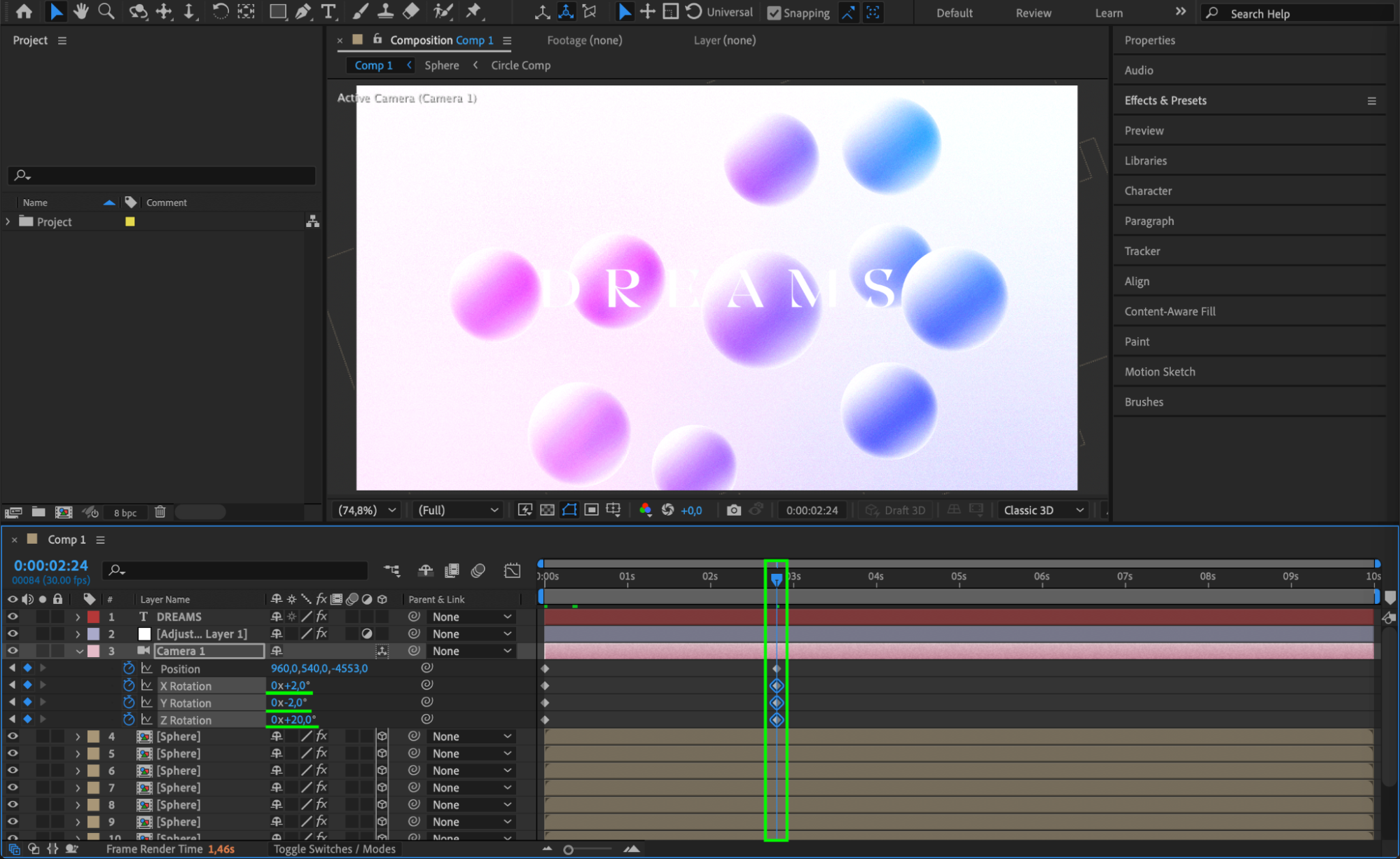Open the Sphere composition breadcrumb tab
The width and height of the screenshot is (1400, 859).
click(x=442, y=65)
